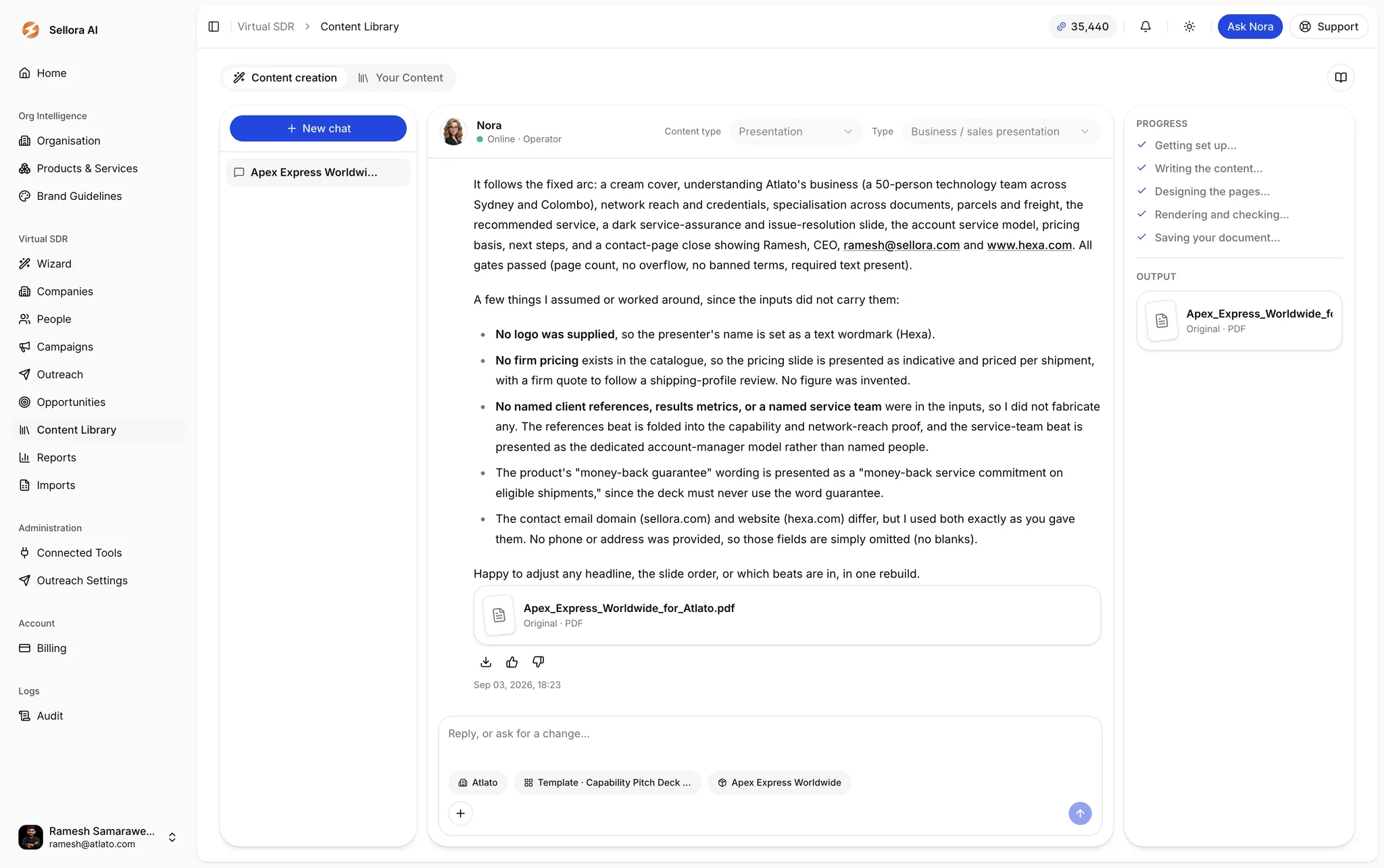Viewport: 1384px width, 868px height.
Task: Click the timestamp Sep 03, 2026, 18:23
Action: 517,685
